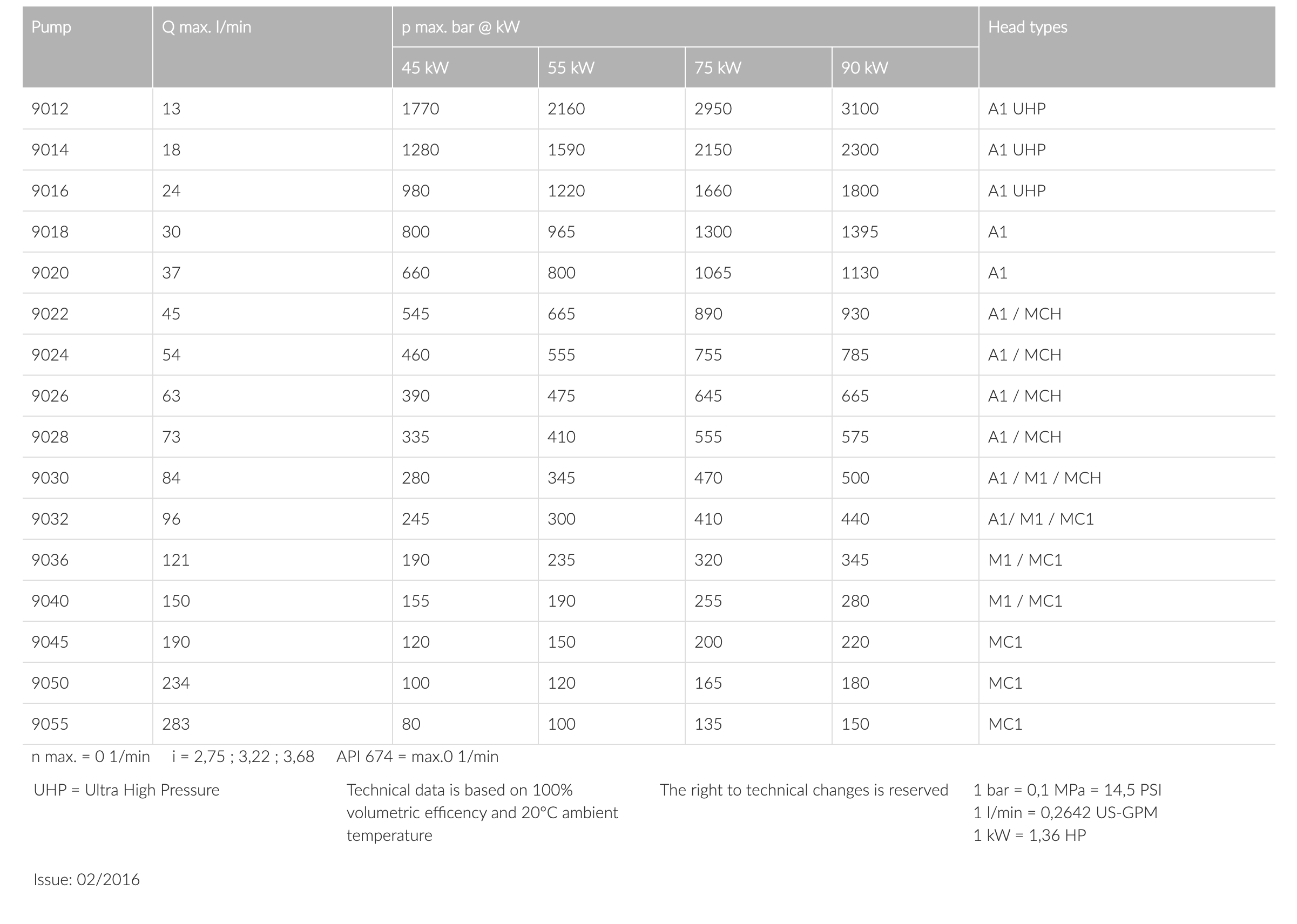Click the 1 kW = 1,36 HP conversion note
The image size is (1297, 924).
point(1030,835)
